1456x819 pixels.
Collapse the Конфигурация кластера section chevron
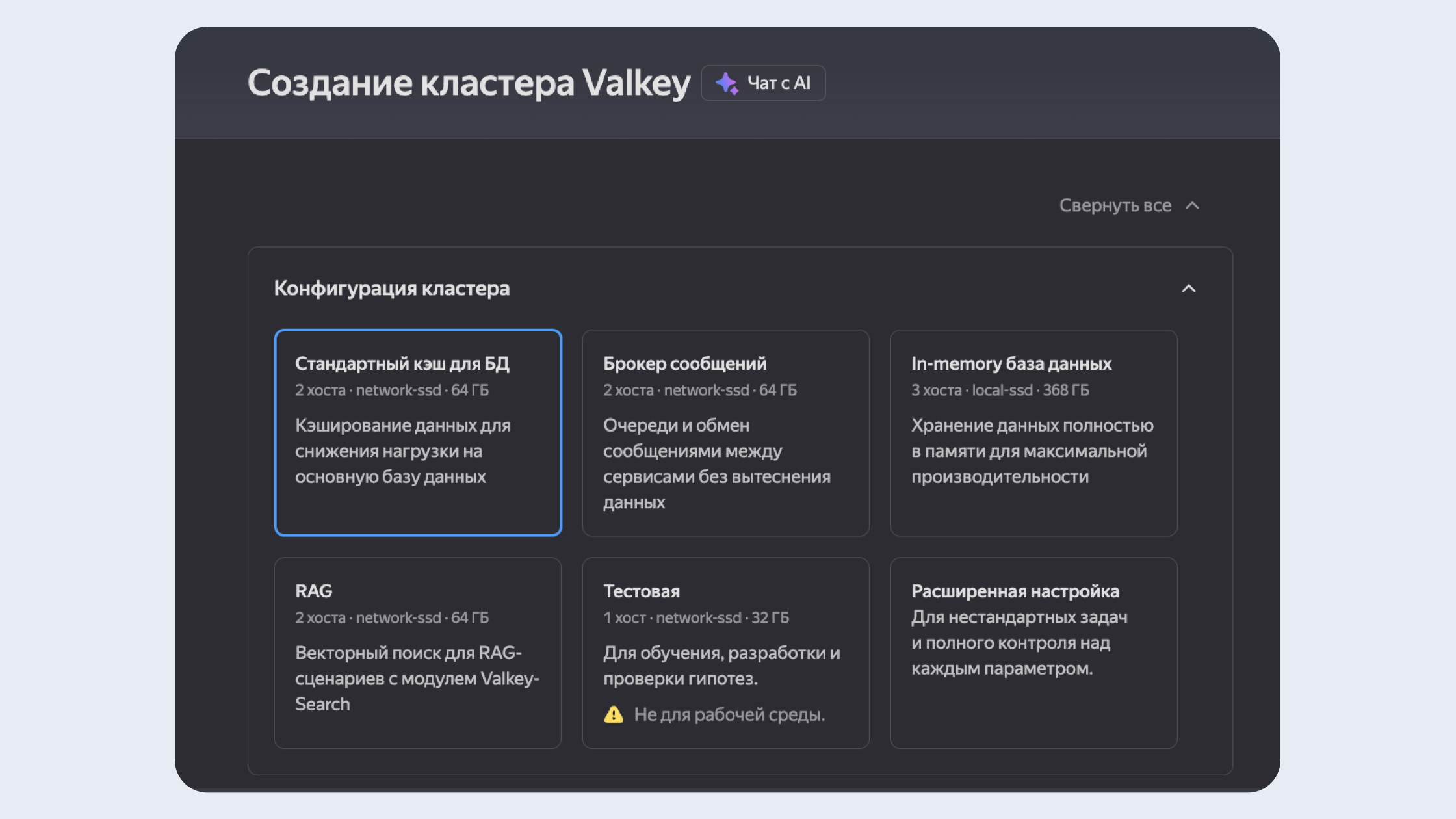(1188, 289)
